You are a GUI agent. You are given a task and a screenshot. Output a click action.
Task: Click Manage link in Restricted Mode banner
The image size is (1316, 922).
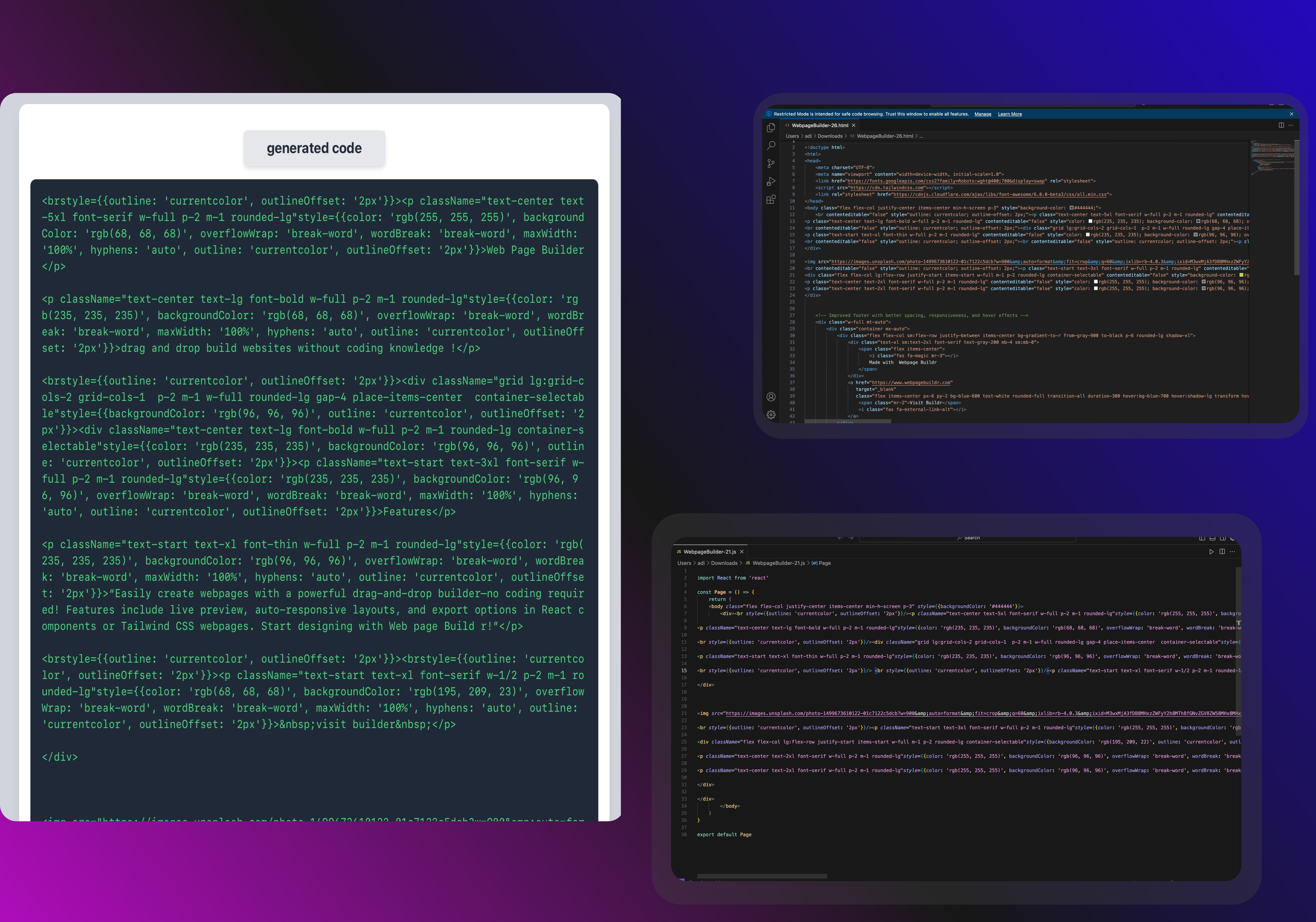(983, 114)
